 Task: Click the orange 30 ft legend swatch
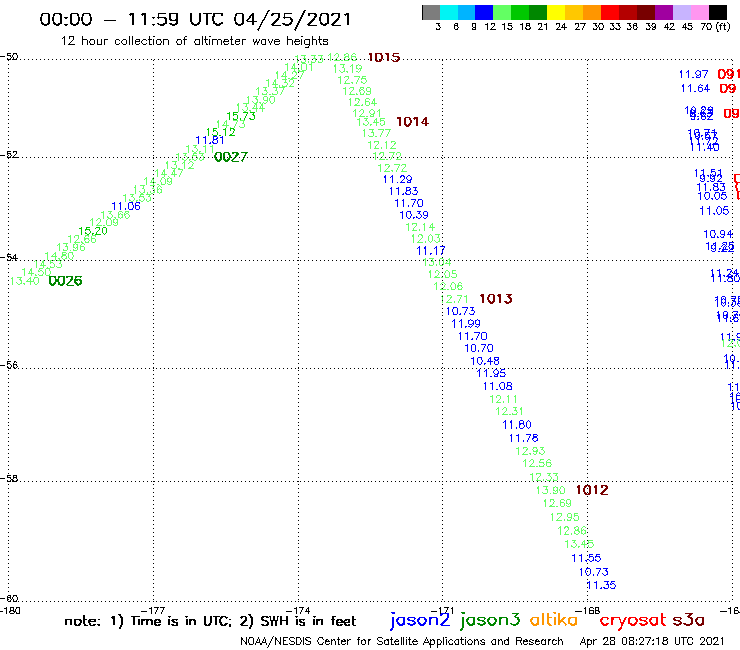pos(592,12)
